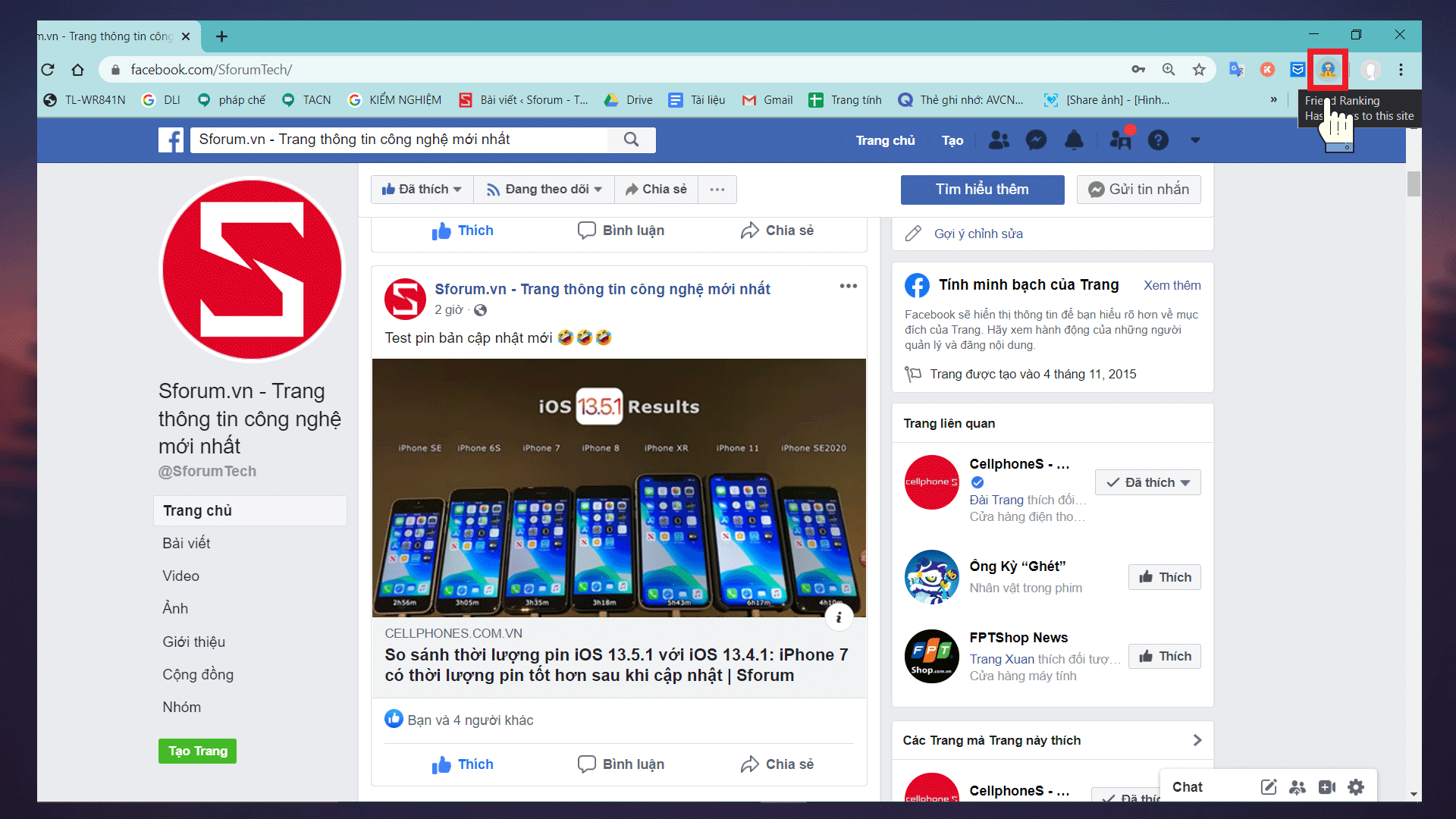
Task: Click the Gửi tin nhắn button
Action: coord(1138,190)
